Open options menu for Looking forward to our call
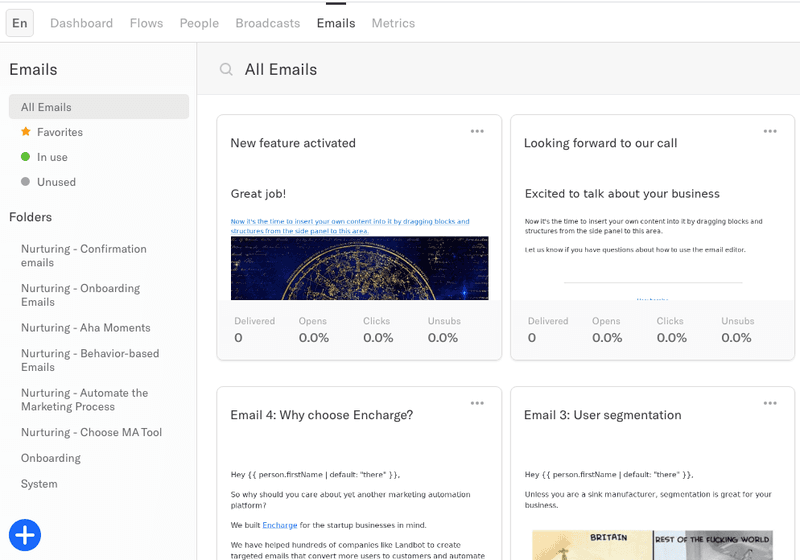Image resolution: width=800 pixels, height=560 pixels. click(x=770, y=131)
